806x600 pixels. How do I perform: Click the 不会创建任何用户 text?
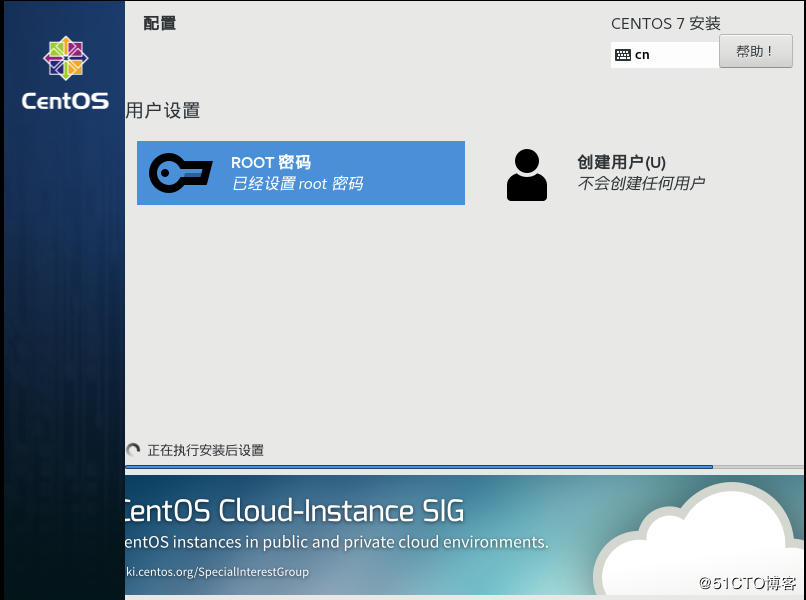(x=641, y=183)
